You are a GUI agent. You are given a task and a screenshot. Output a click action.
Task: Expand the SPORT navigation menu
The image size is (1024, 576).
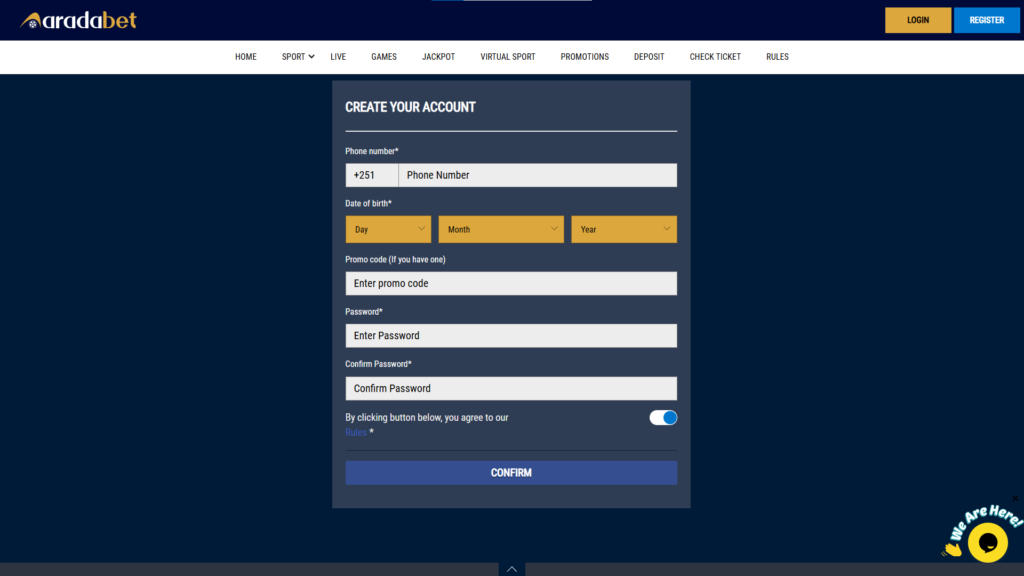[x=296, y=57]
